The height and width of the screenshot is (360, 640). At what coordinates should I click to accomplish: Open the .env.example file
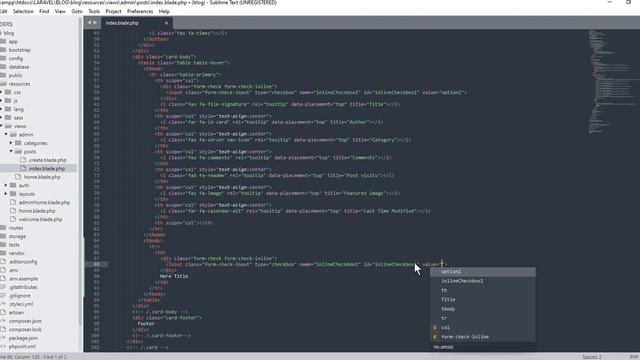24,279
